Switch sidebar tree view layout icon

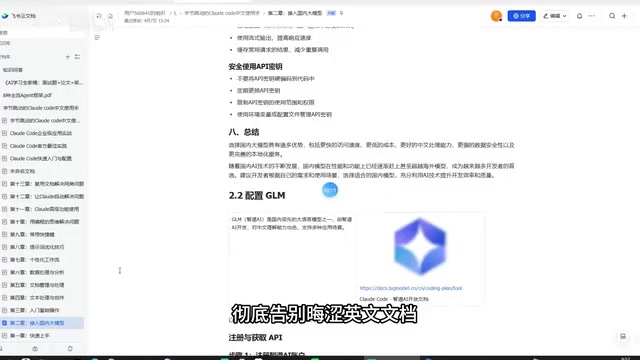[77, 57]
